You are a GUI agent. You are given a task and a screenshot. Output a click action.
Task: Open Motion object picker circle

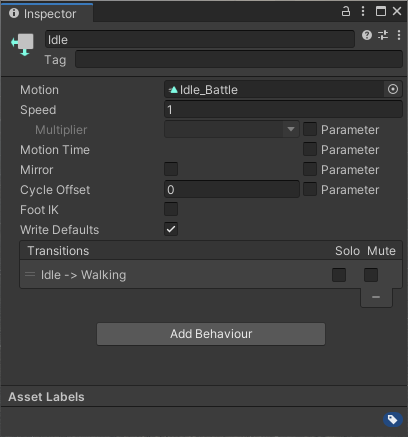[x=393, y=89]
